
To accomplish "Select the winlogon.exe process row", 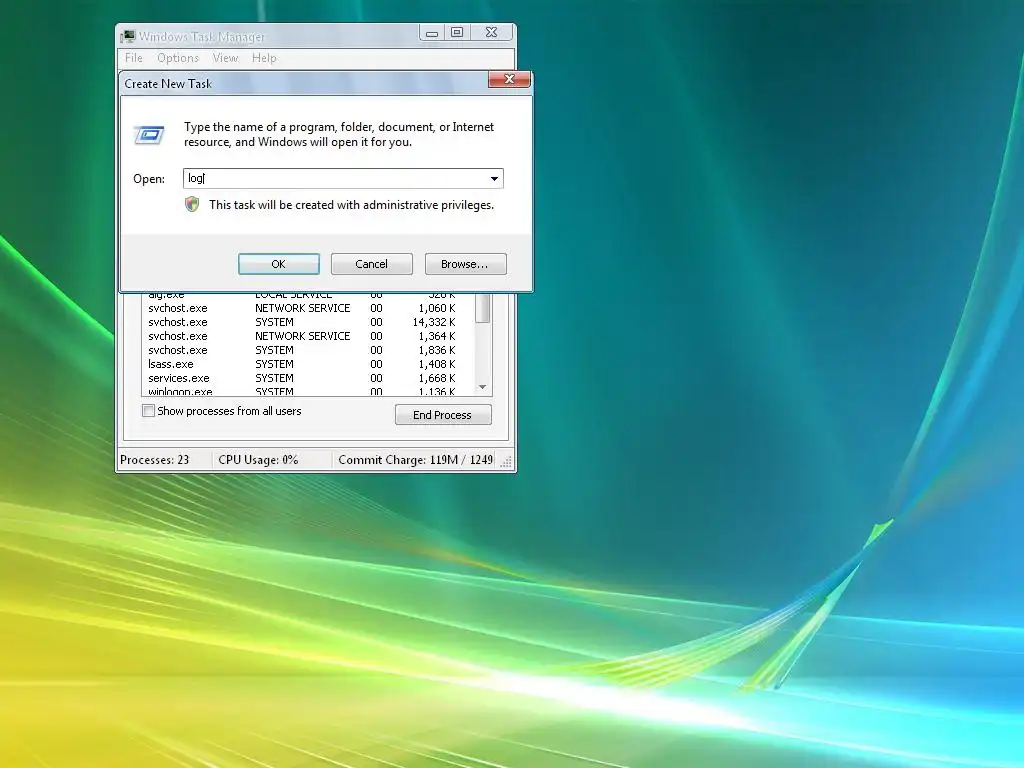I will point(308,391).
